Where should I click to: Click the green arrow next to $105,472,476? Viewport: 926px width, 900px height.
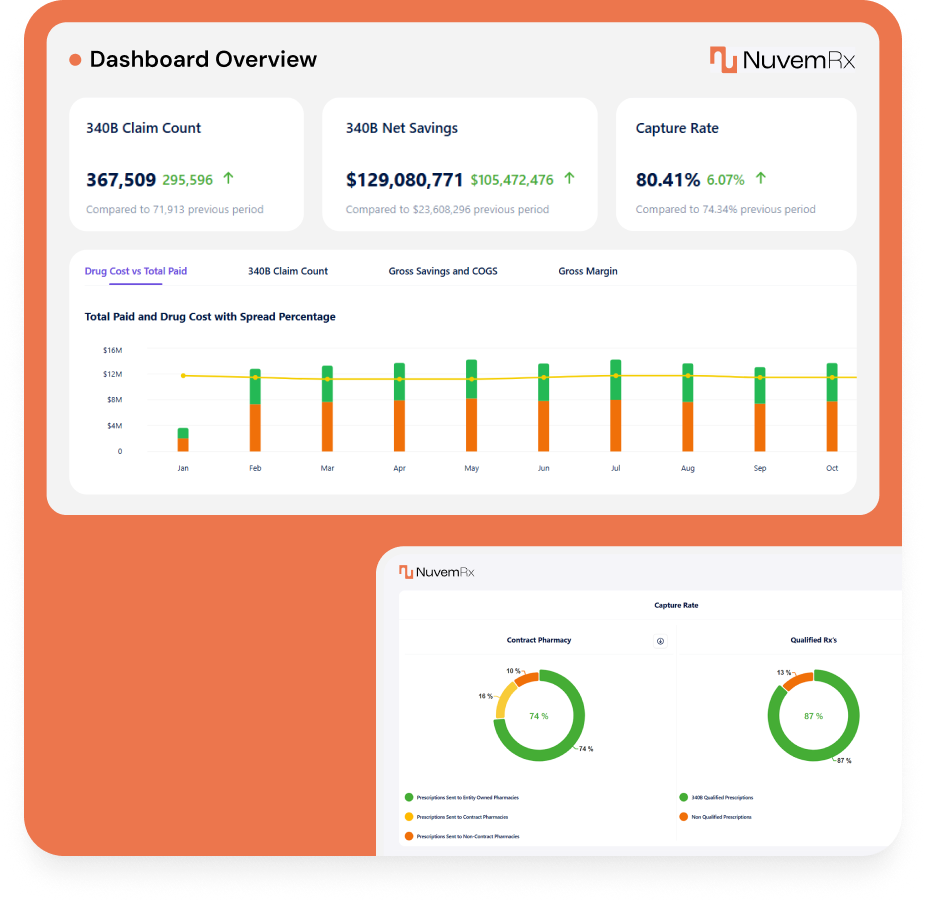click(x=568, y=178)
